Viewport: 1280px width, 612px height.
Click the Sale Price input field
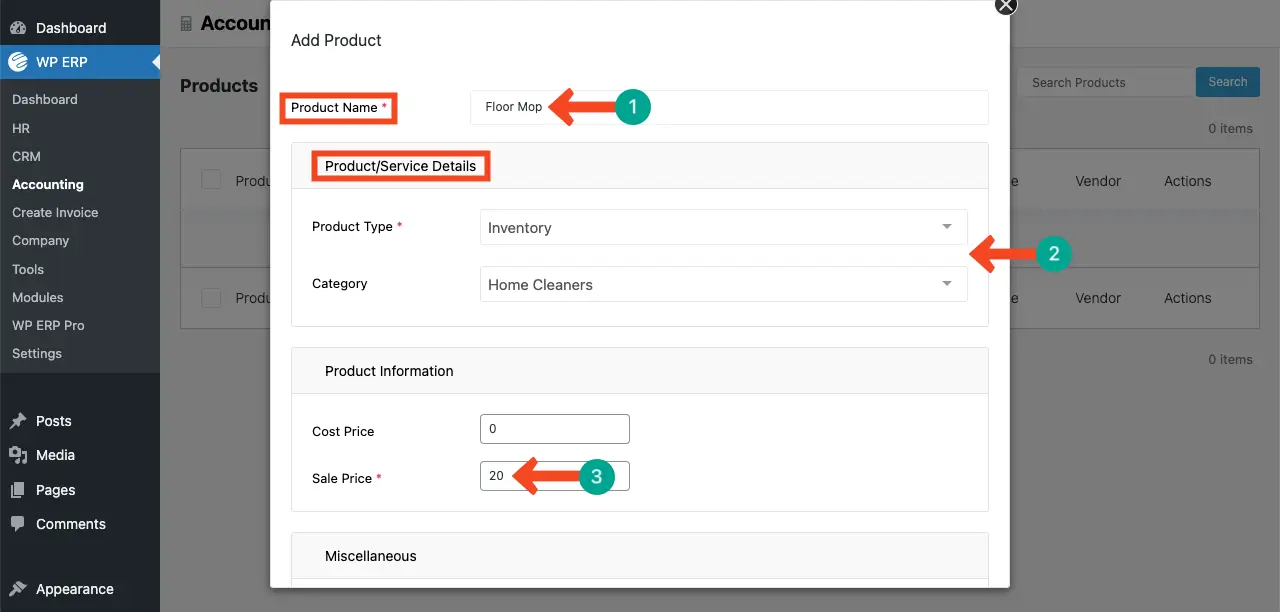[555, 476]
